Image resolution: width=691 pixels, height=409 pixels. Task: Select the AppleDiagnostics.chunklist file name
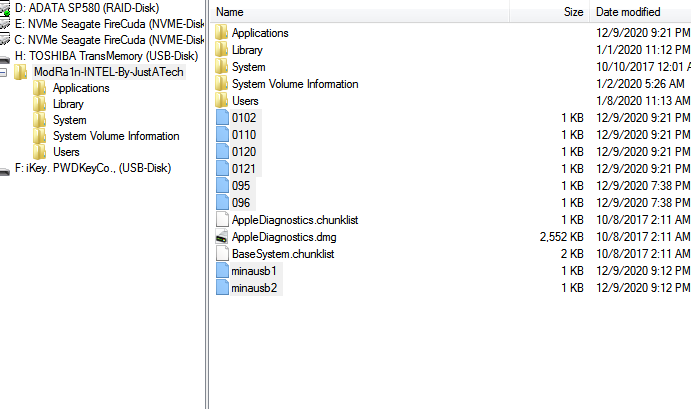click(295, 219)
